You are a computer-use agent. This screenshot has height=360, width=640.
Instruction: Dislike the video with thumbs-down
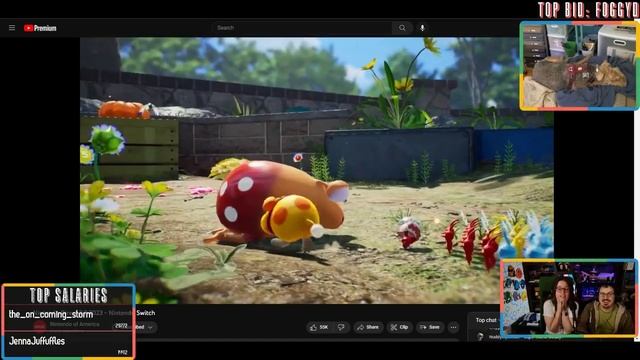click(341, 327)
